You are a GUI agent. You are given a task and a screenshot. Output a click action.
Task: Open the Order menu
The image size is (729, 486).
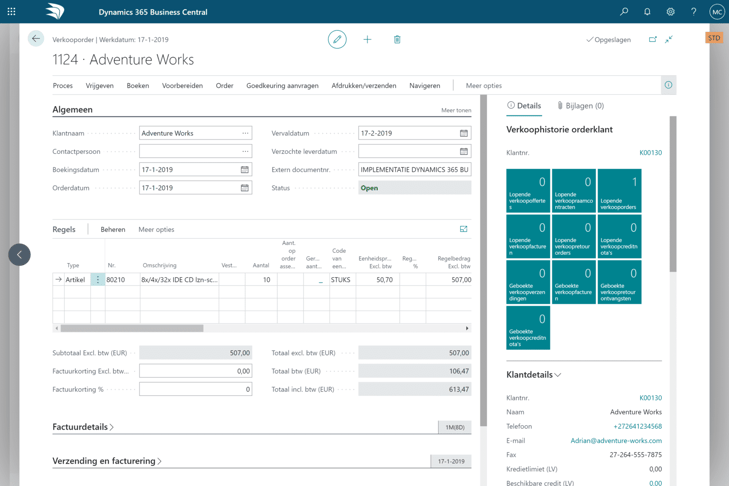(225, 86)
